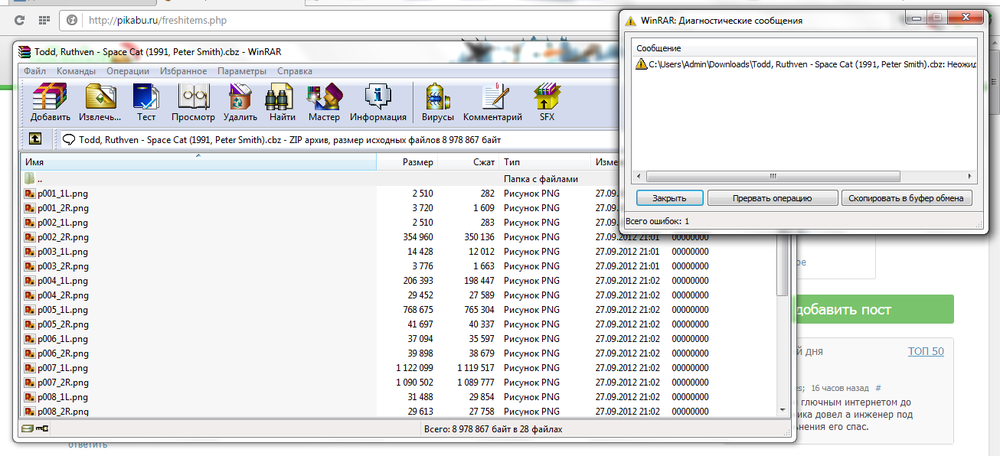Launch the Мастер (Wizard) tool

coord(325,101)
